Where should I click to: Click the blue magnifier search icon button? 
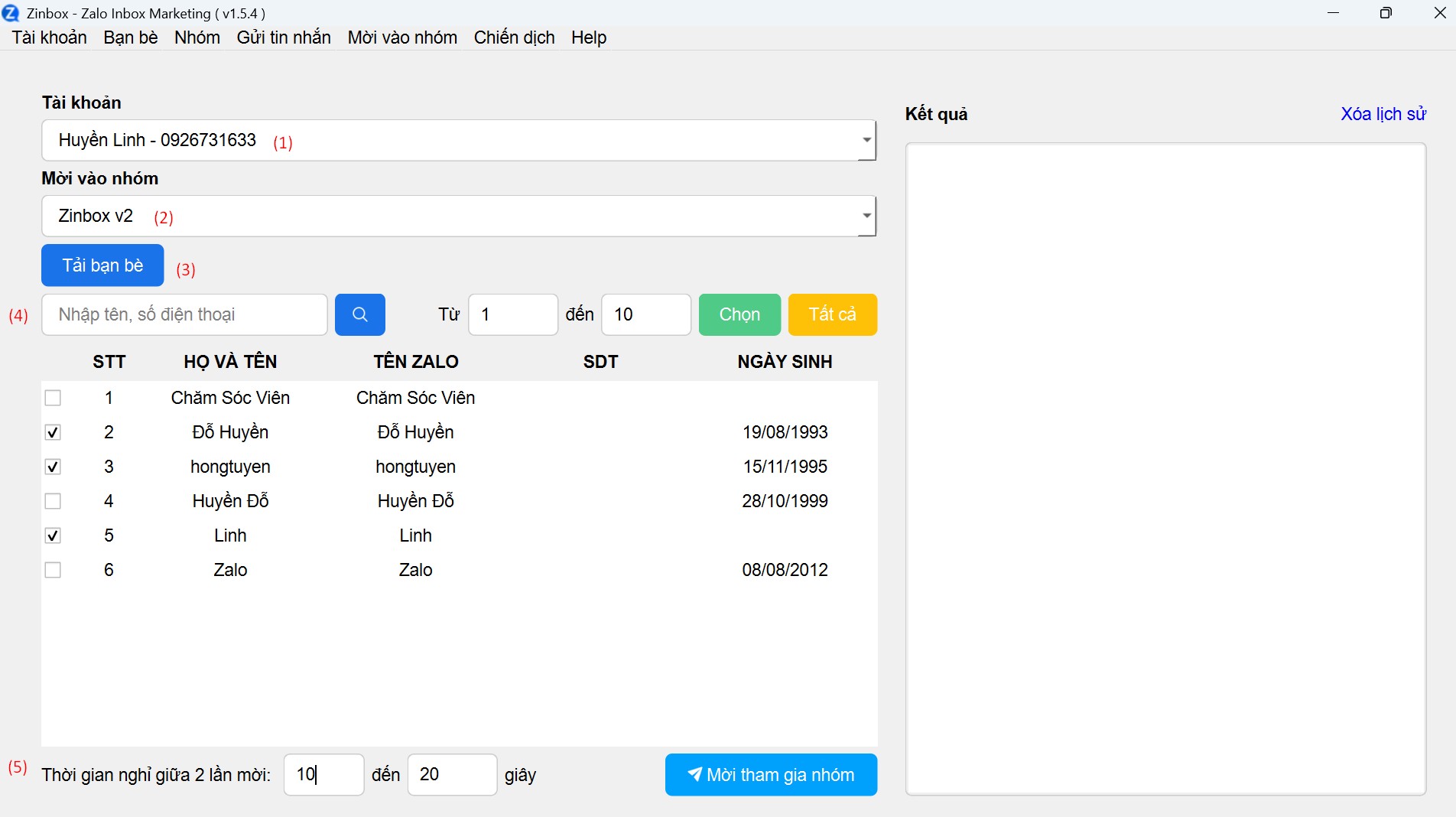(359, 314)
